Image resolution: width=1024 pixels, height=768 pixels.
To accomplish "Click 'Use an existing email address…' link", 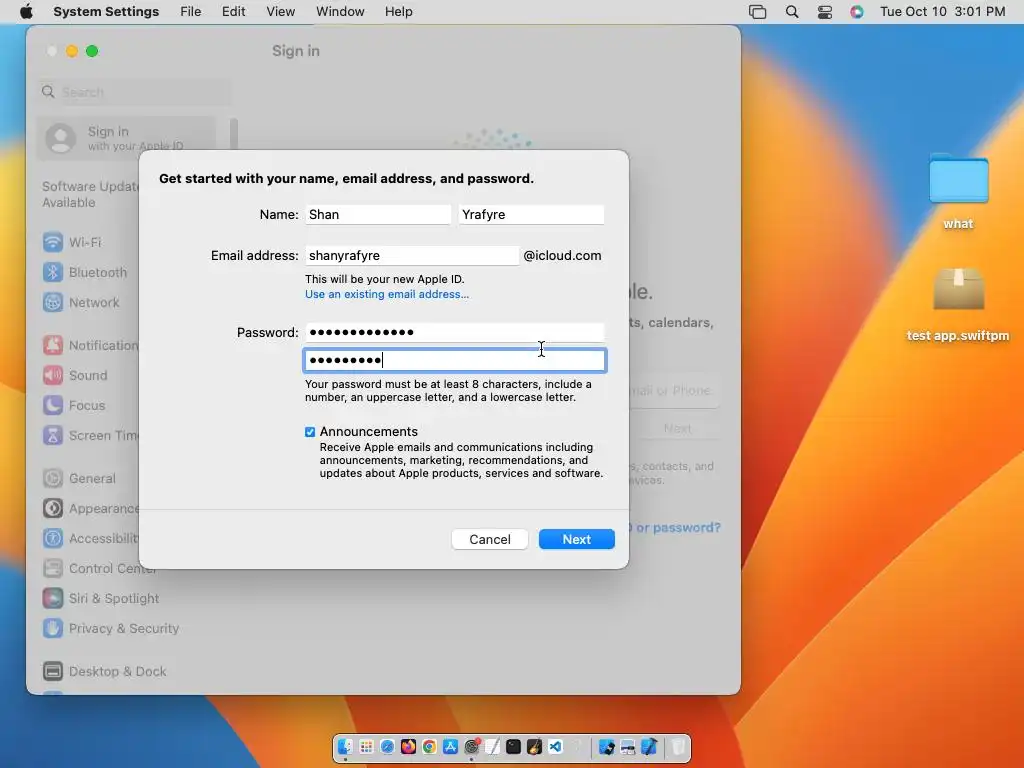I will pos(387,295).
